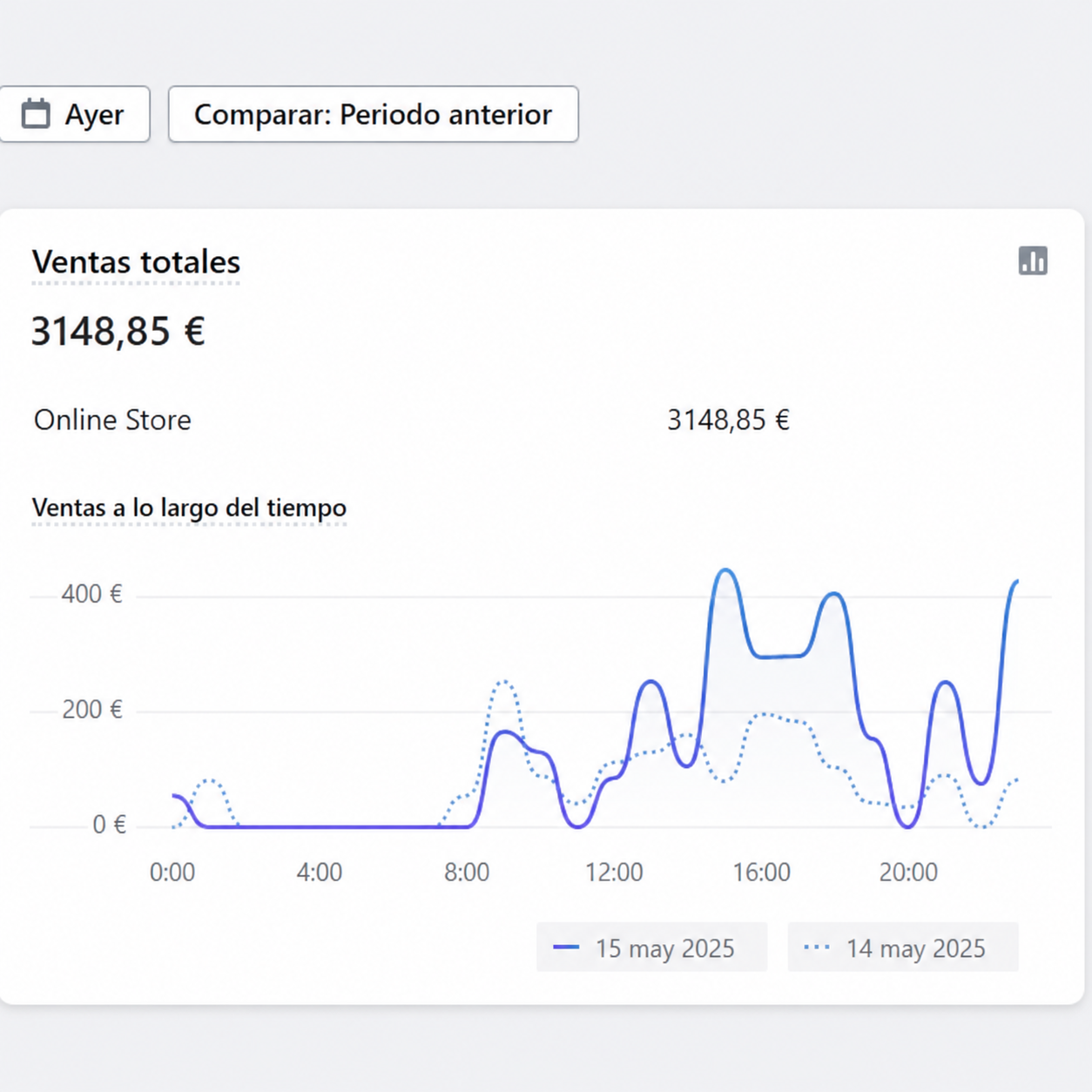Viewport: 1092px width, 1092px height.
Task: Click the 16:00 axis label
Action: pos(761,872)
